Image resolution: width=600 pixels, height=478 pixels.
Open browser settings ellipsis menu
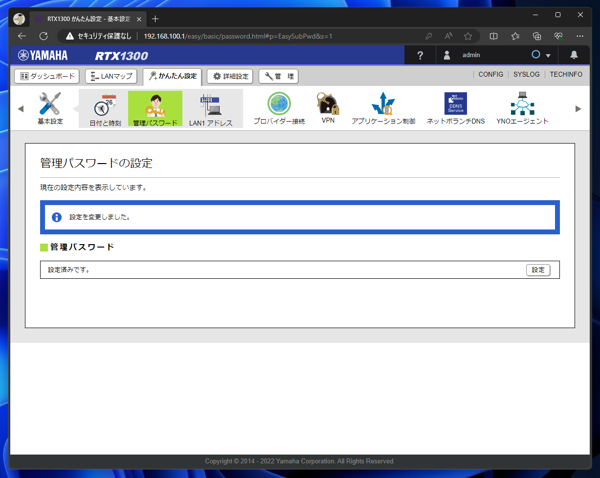click(580, 36)
